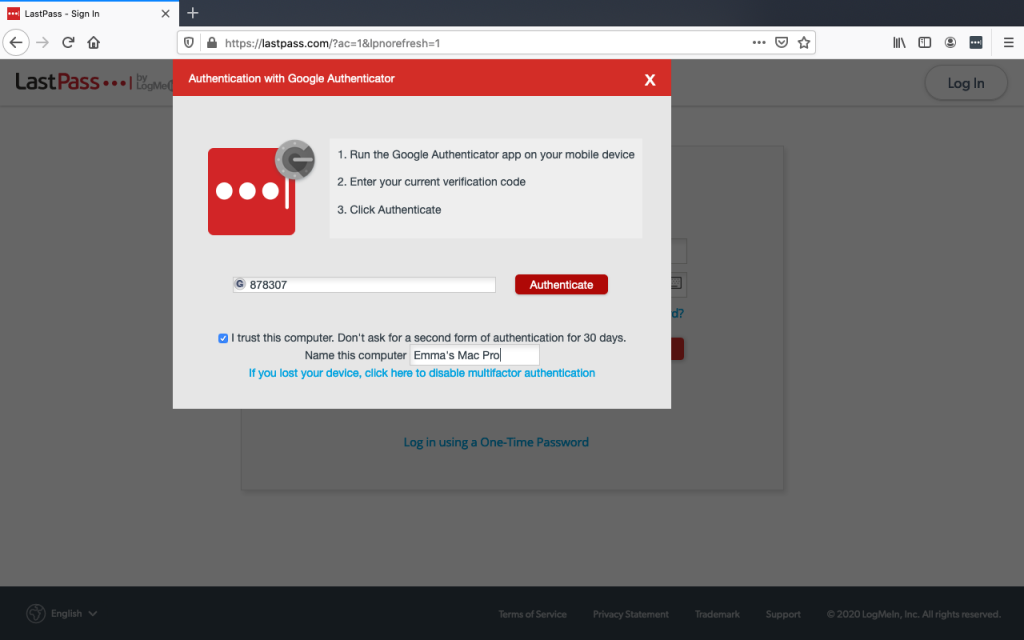The width and height of the screenshot is (1024, 640).
Task: Open the Firefox hamburger menu
Action: point(1008,42)
